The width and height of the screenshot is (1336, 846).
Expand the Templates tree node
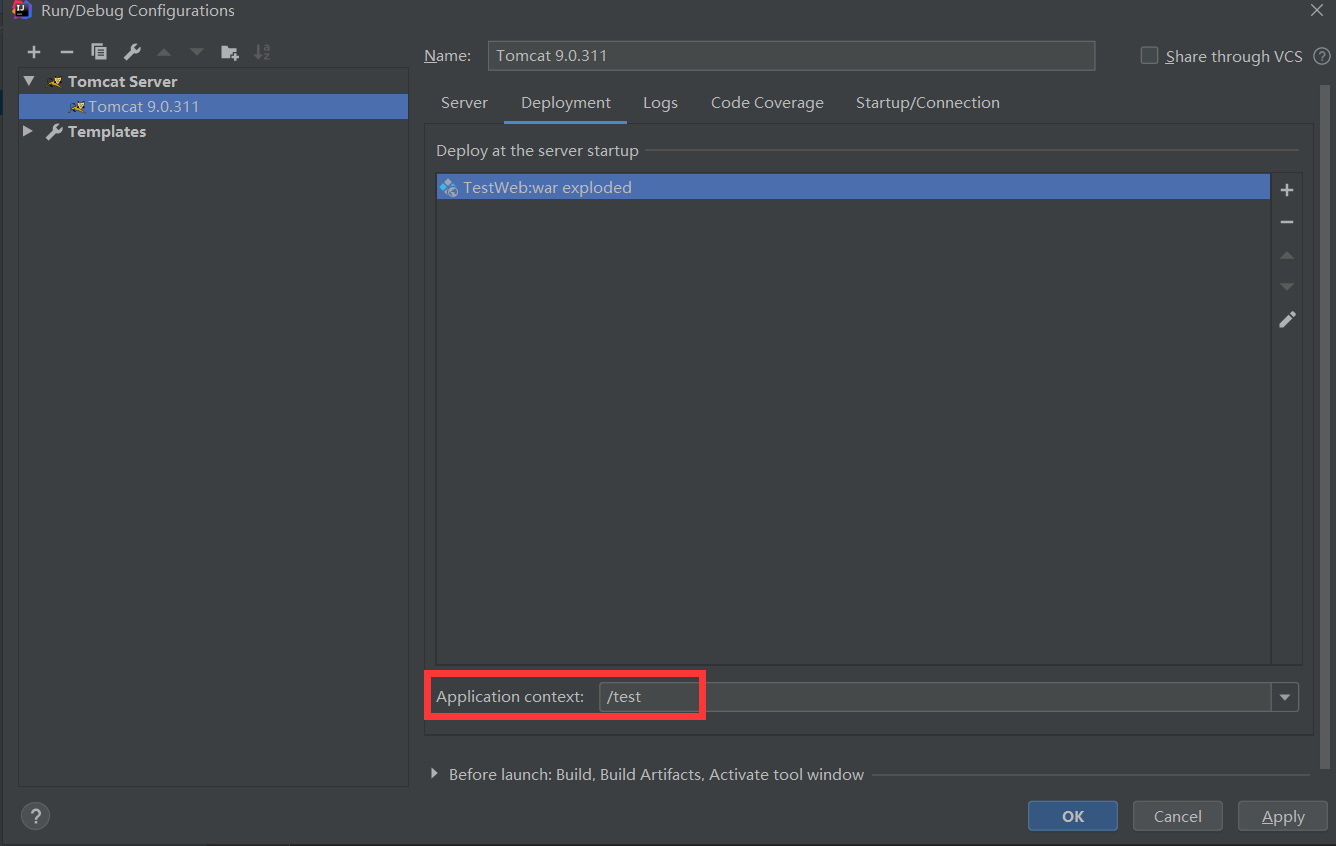[28, 131]
